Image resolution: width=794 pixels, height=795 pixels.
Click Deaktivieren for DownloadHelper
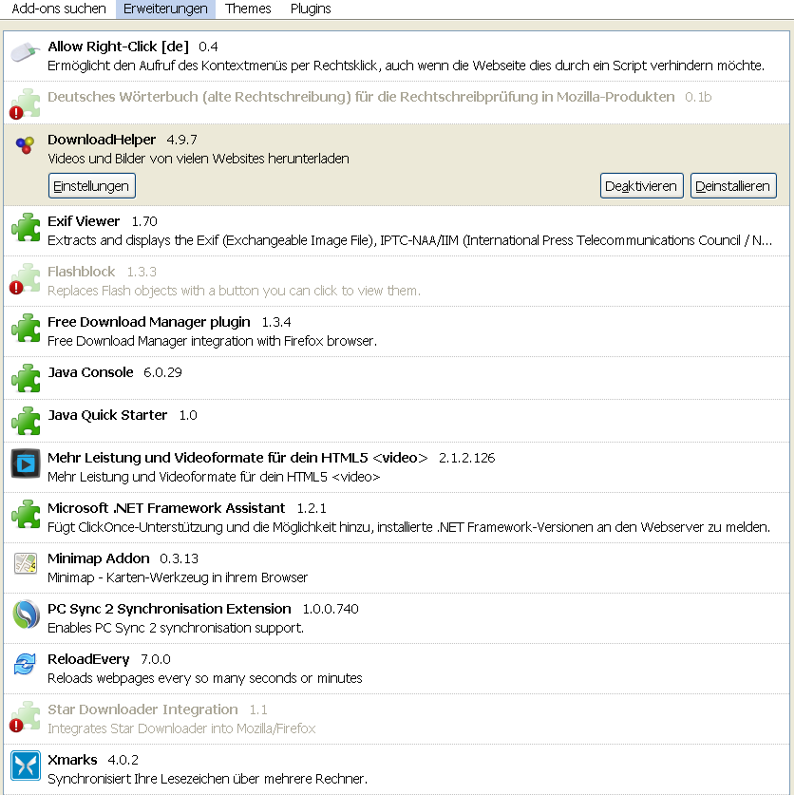click(641, 186)
